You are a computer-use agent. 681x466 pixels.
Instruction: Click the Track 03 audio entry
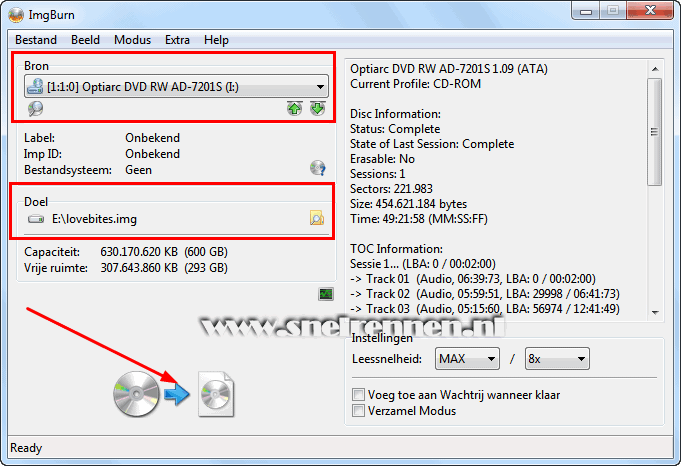coord(485,309)
